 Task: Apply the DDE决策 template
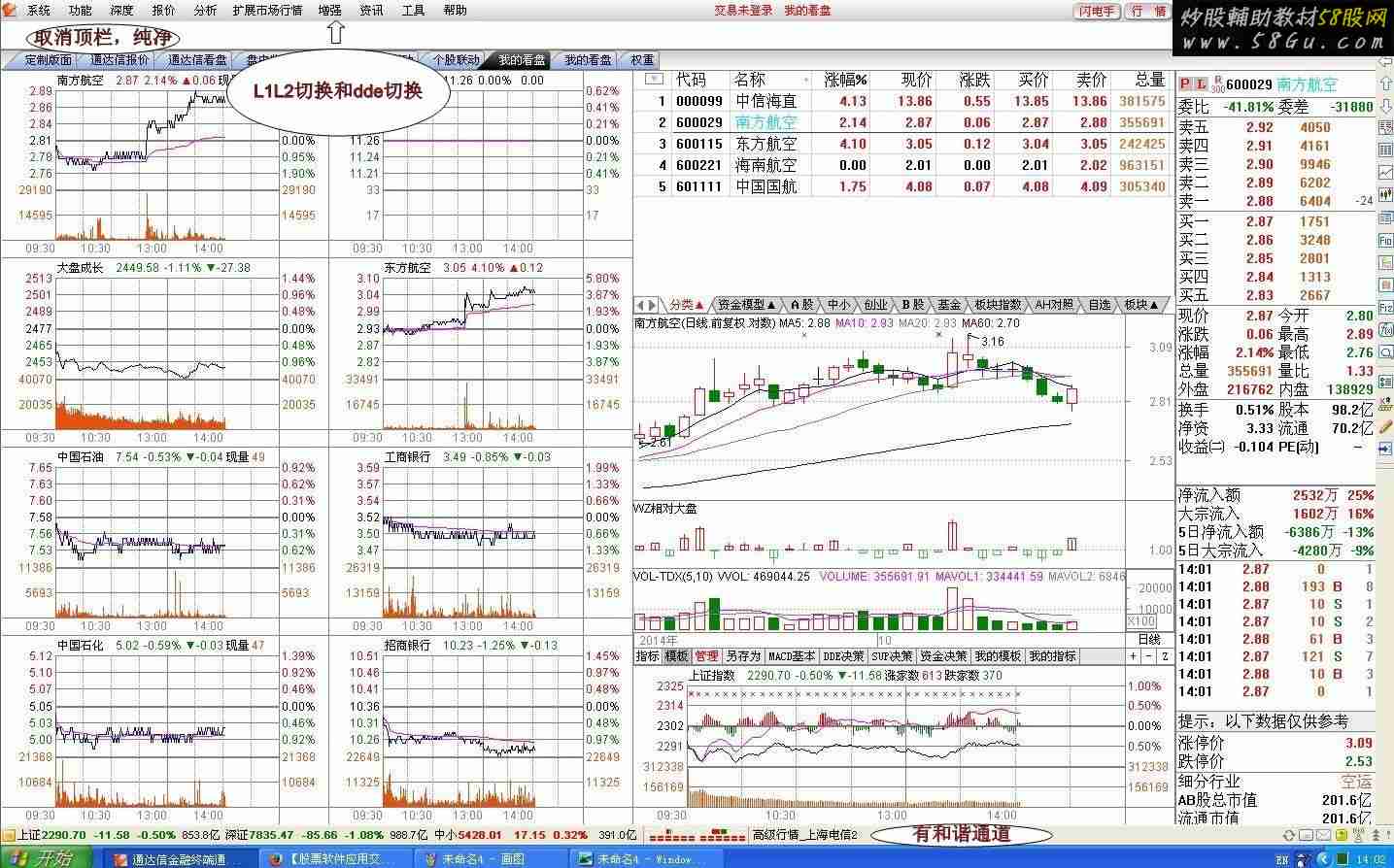(x=843, y=656)
